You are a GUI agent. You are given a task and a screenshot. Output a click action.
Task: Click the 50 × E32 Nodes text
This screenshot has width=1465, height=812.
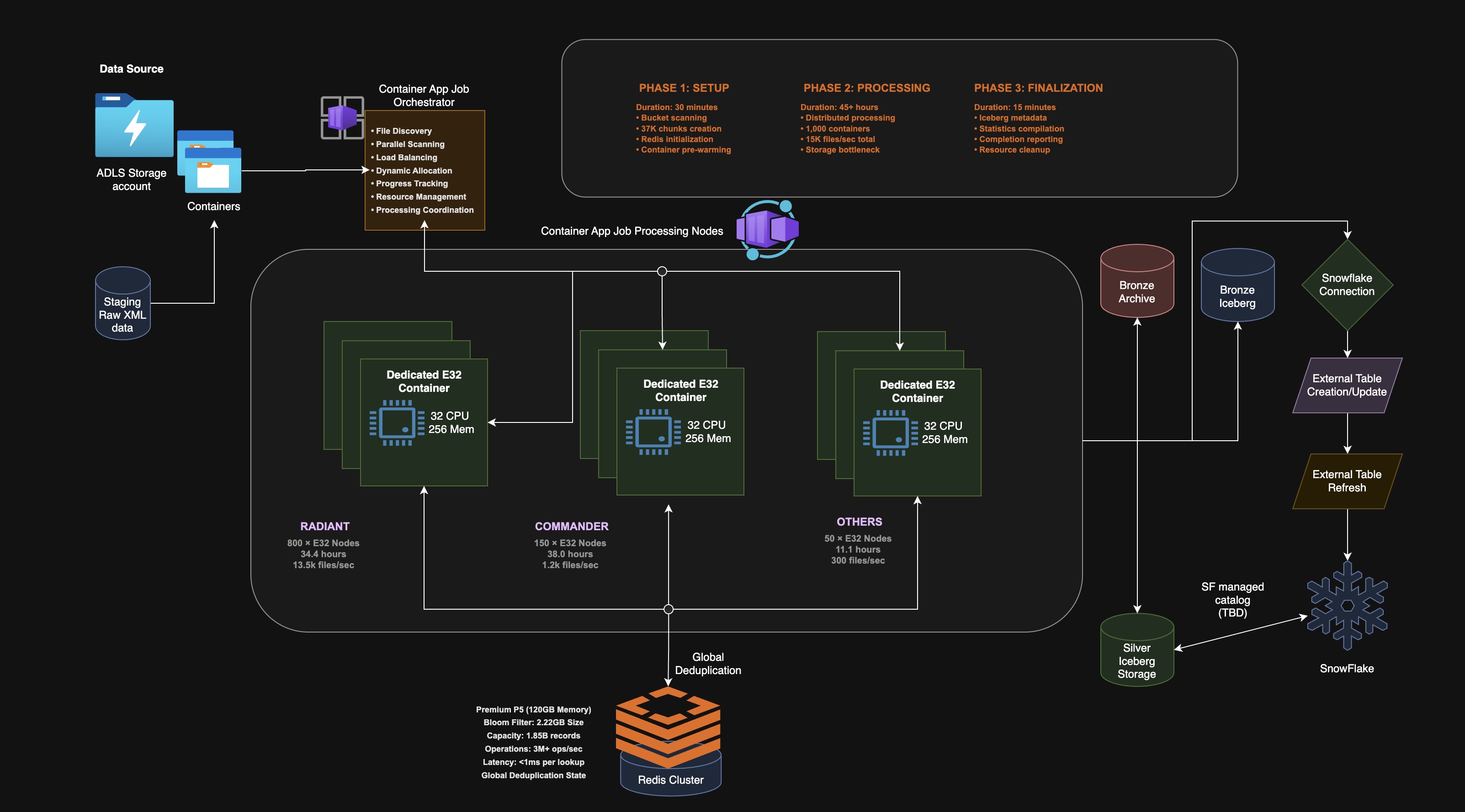(x=858, y=539)
